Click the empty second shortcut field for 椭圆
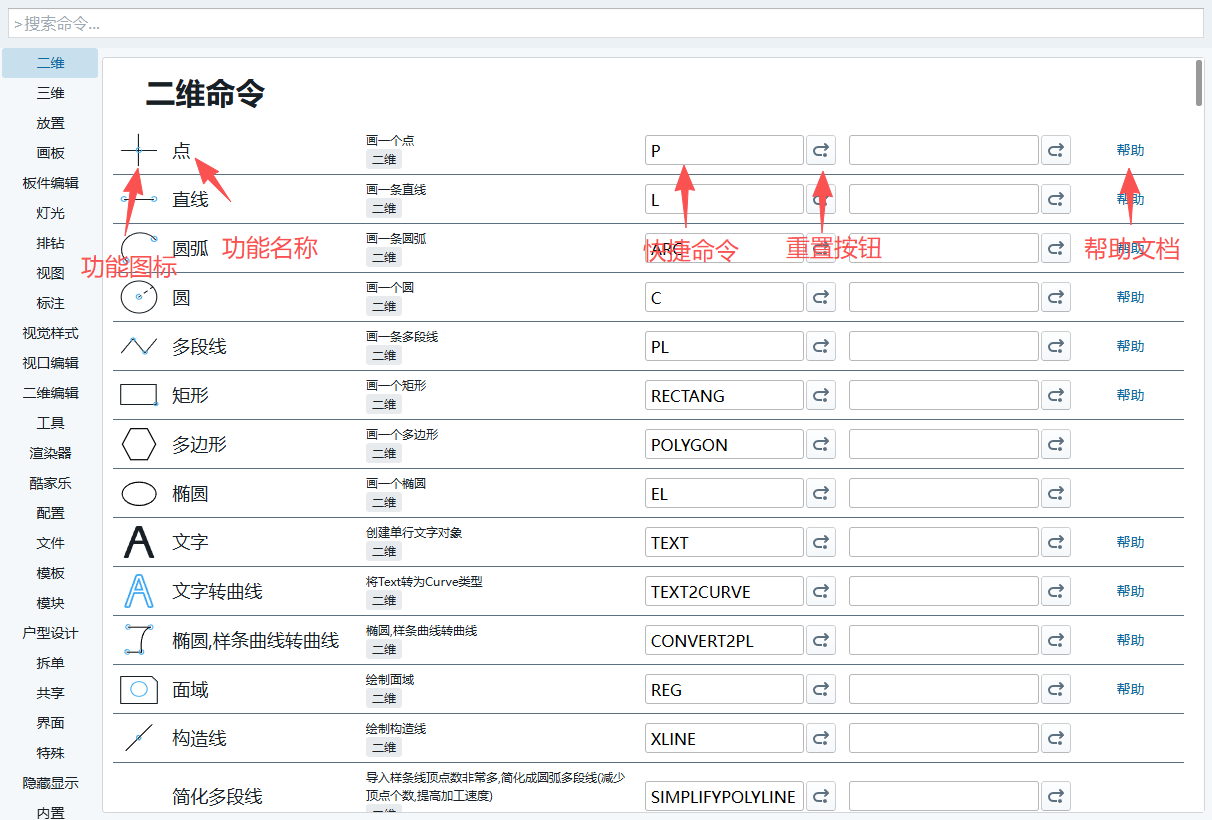This screenshot has height=820, width=1212. (943, 494)
